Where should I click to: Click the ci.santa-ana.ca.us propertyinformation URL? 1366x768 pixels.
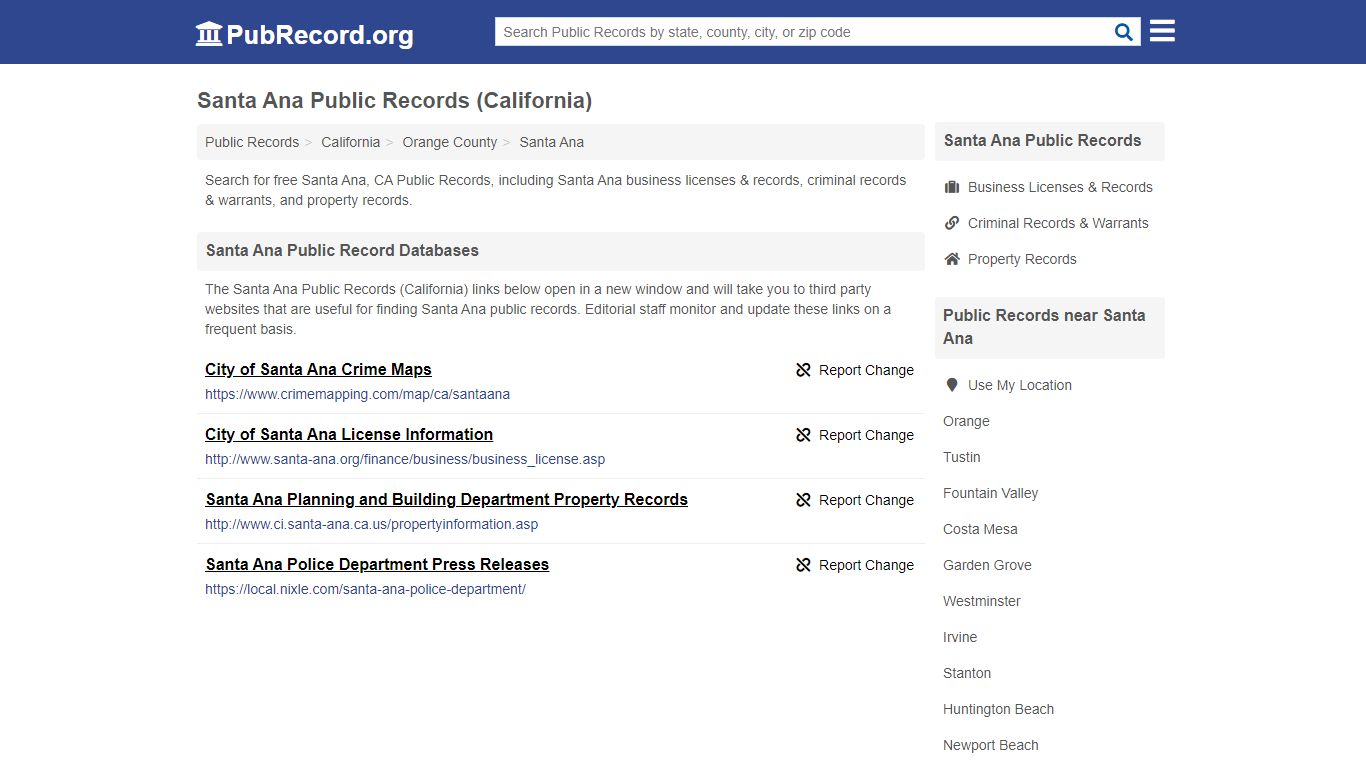tap(372, 524)
